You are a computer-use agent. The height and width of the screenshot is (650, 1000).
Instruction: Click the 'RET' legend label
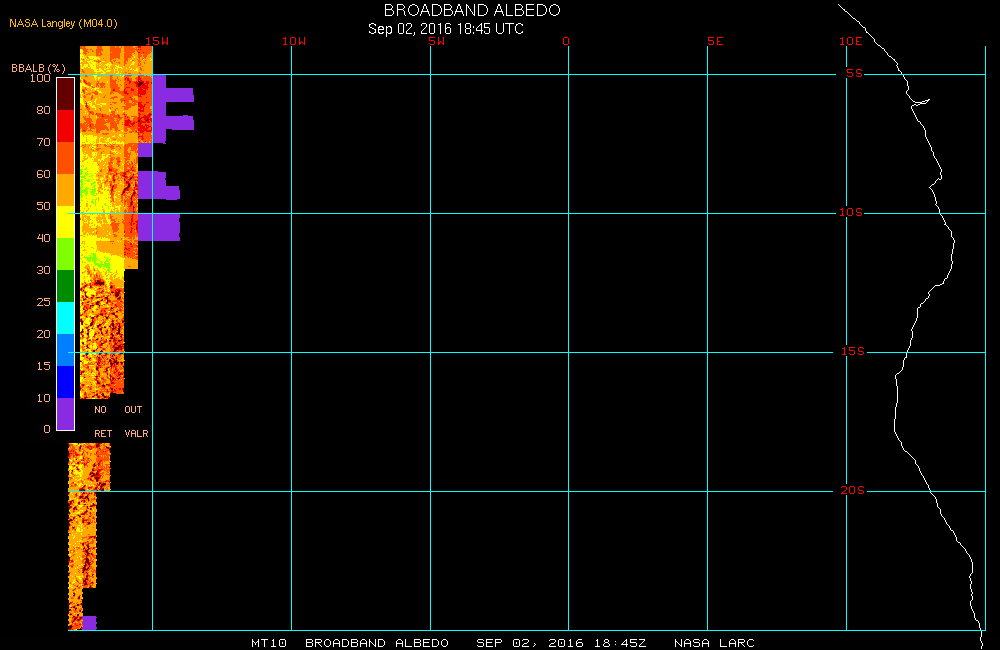tap(103, 434)
